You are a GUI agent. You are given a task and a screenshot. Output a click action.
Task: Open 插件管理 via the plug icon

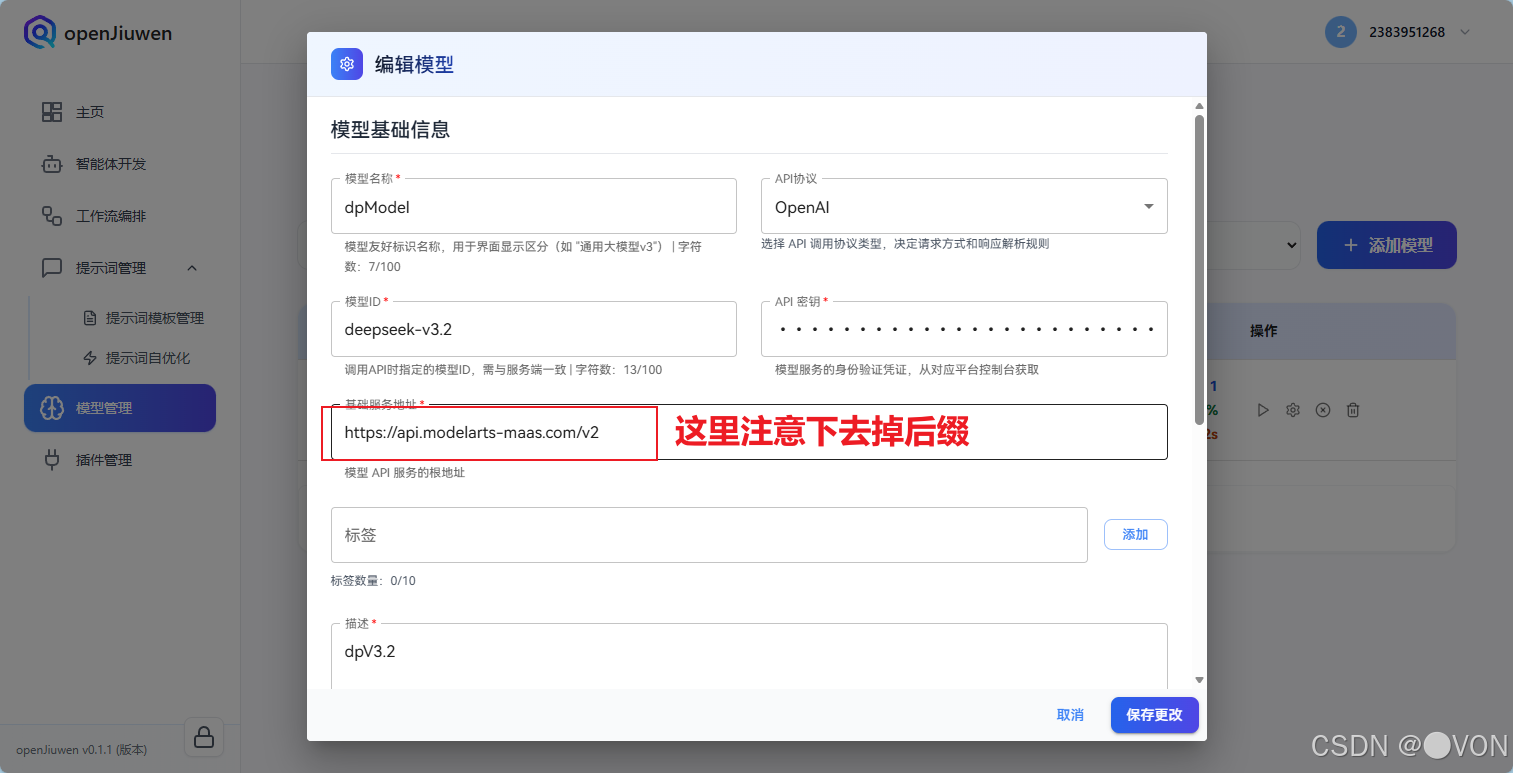51,459
